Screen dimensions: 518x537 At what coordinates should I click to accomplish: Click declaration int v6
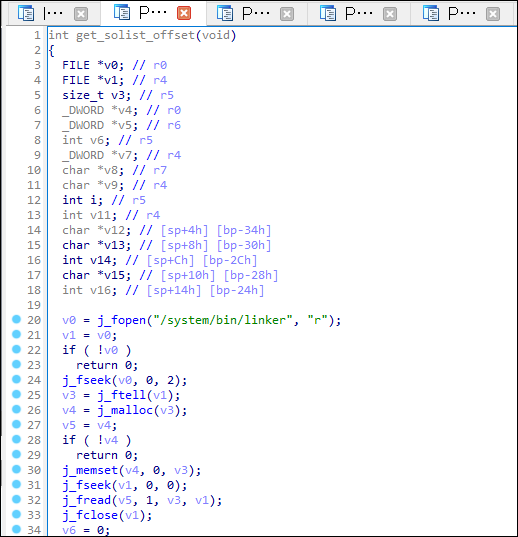click(86, 140)
